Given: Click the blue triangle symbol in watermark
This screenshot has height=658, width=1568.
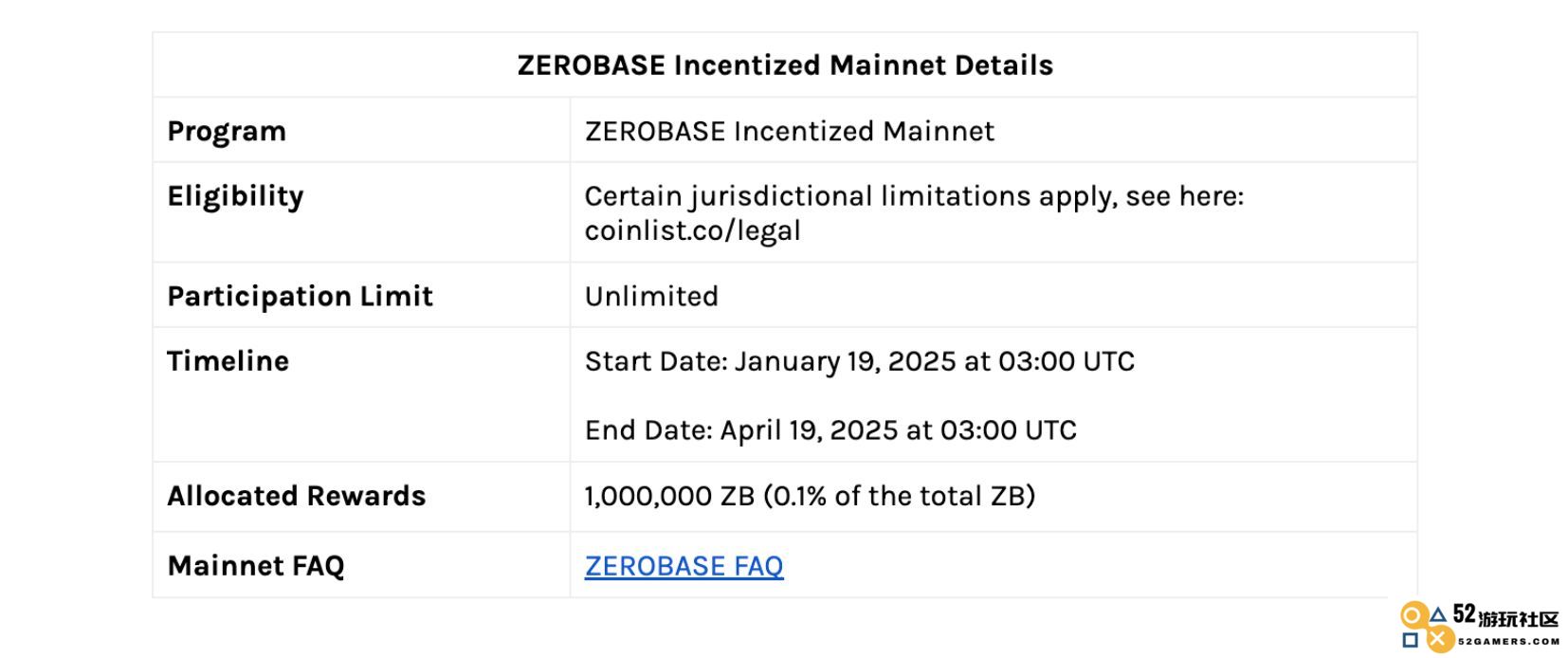Looking at the screenshot, I should pos(1438,614).
